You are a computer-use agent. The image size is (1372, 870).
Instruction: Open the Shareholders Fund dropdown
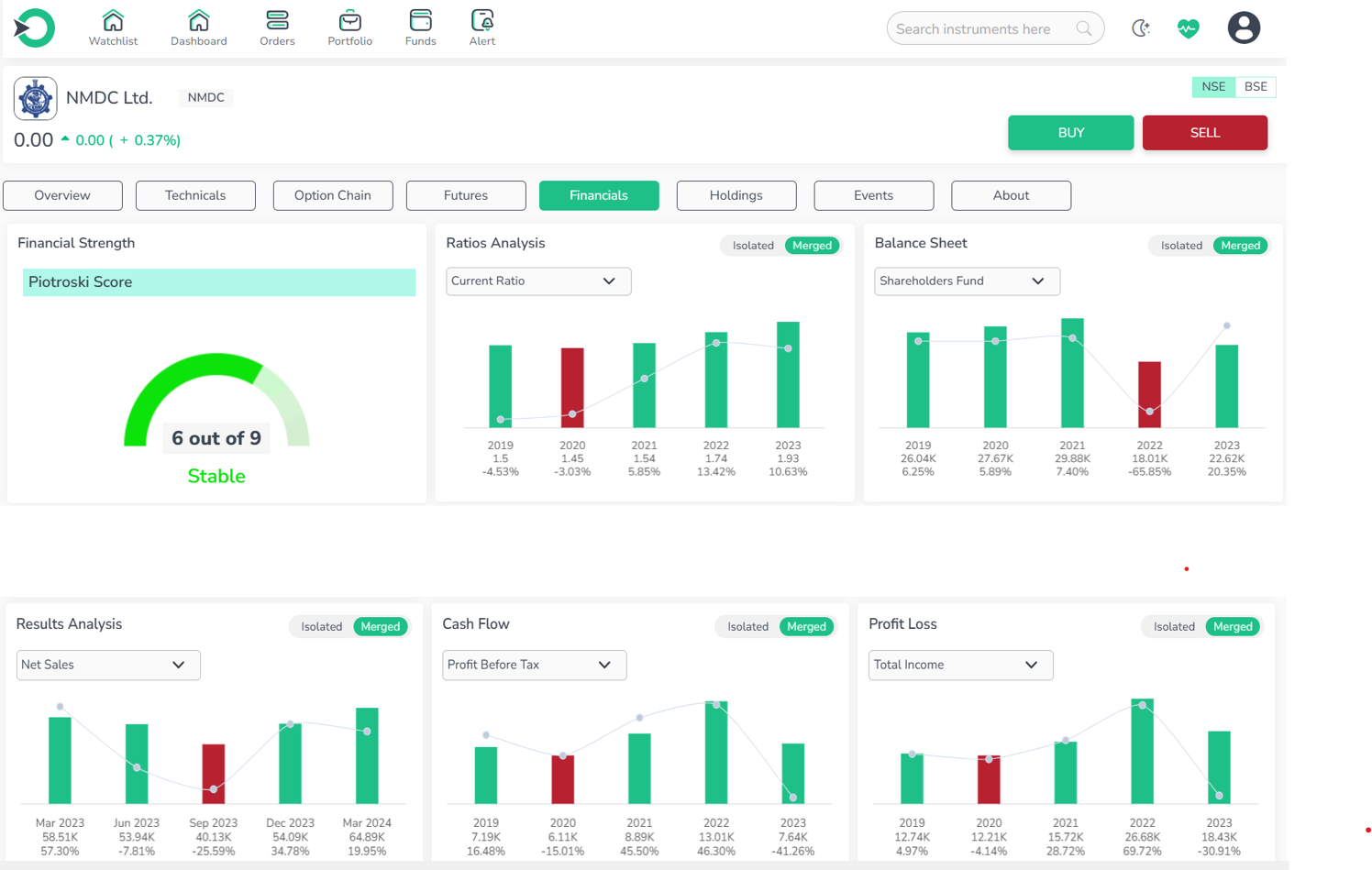967,281
